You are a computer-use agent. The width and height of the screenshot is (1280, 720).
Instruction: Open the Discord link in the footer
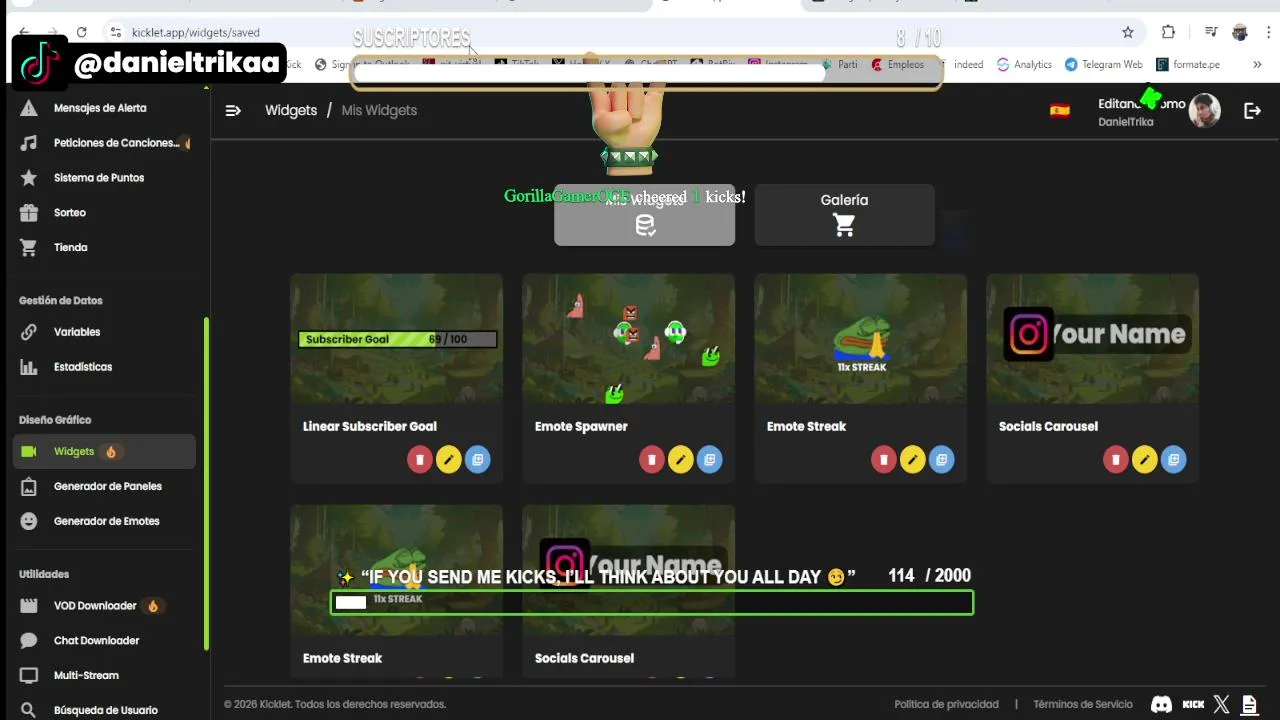[1161, 704]
